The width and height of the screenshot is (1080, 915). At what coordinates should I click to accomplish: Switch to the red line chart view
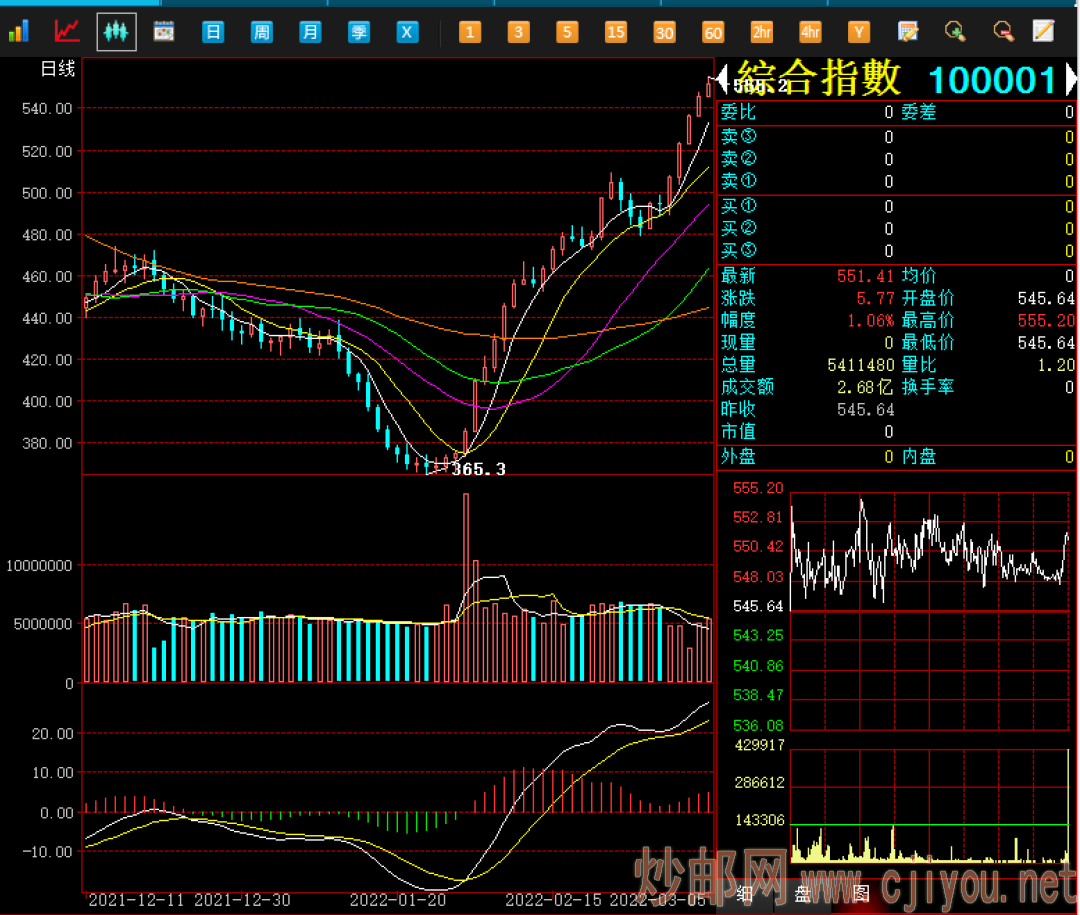[x=67, y=32]
